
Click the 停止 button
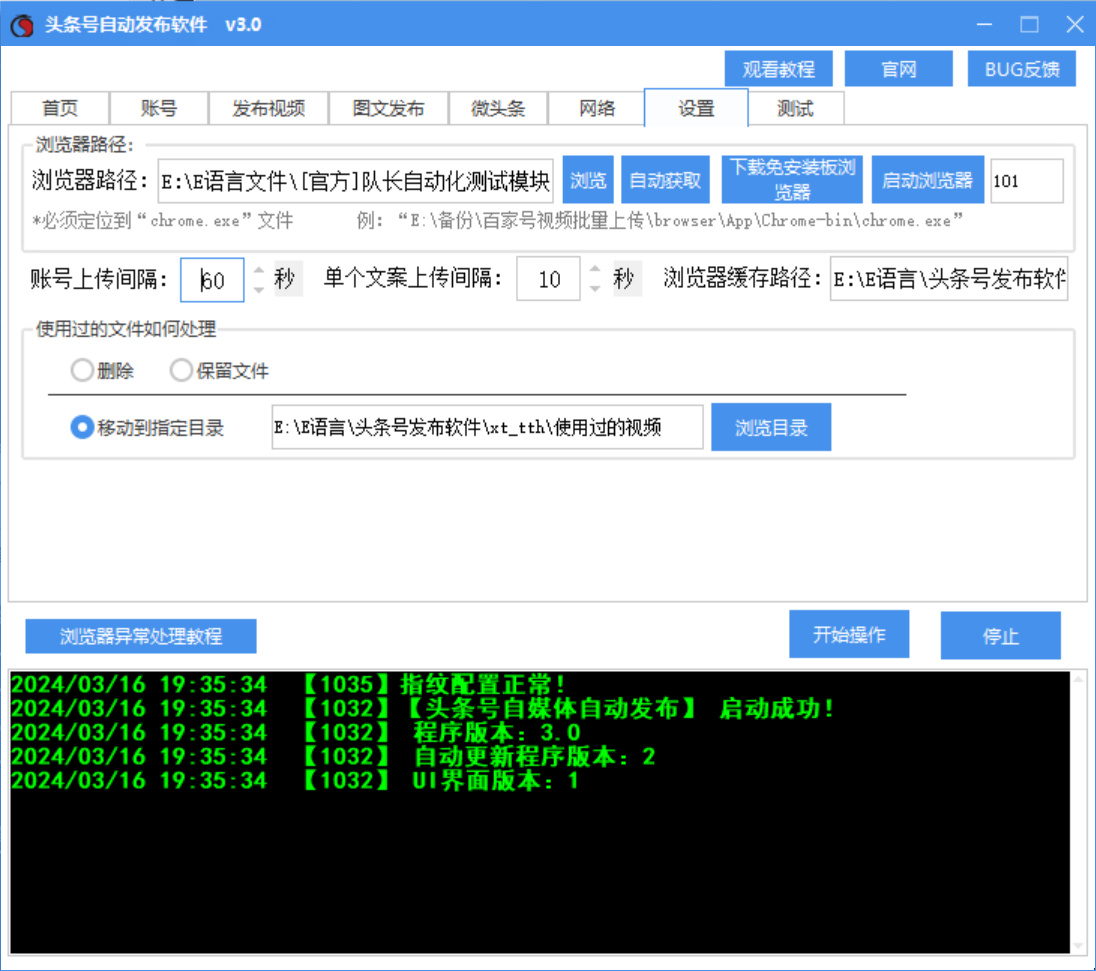[x=1000, y=635]
